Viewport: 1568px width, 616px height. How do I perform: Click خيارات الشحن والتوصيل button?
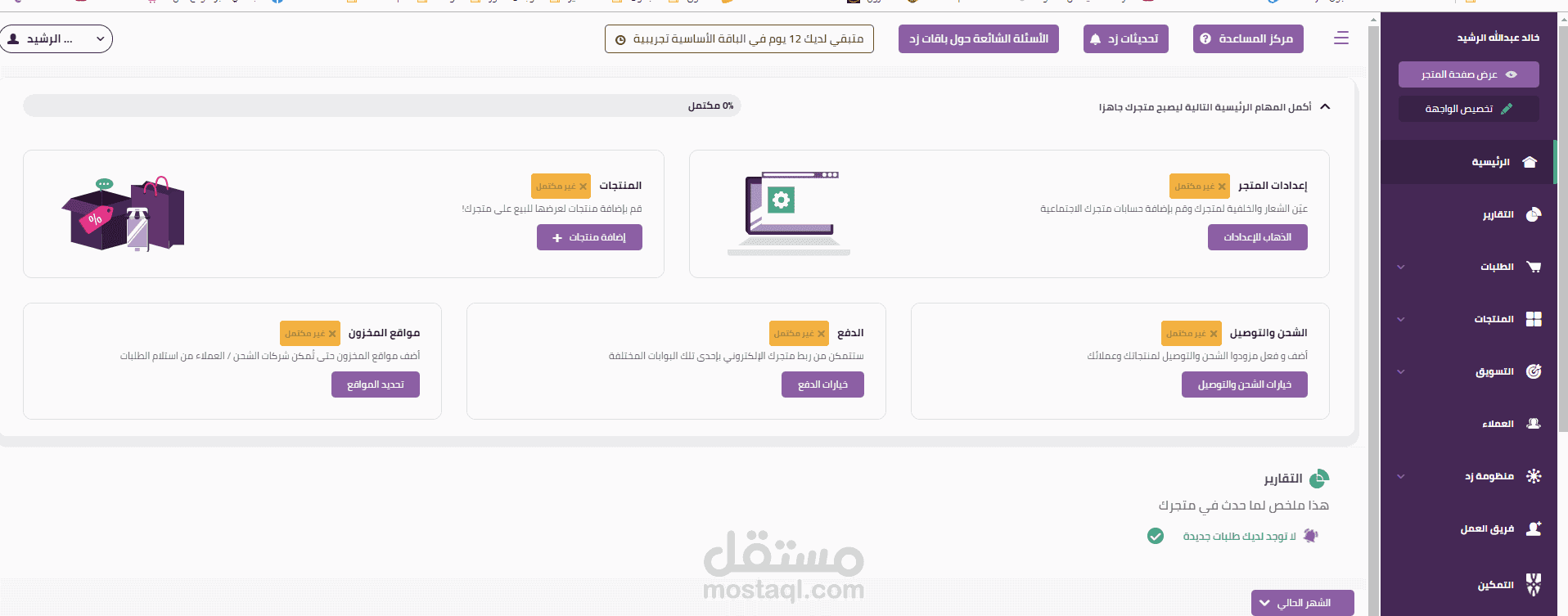[1244, 384]
